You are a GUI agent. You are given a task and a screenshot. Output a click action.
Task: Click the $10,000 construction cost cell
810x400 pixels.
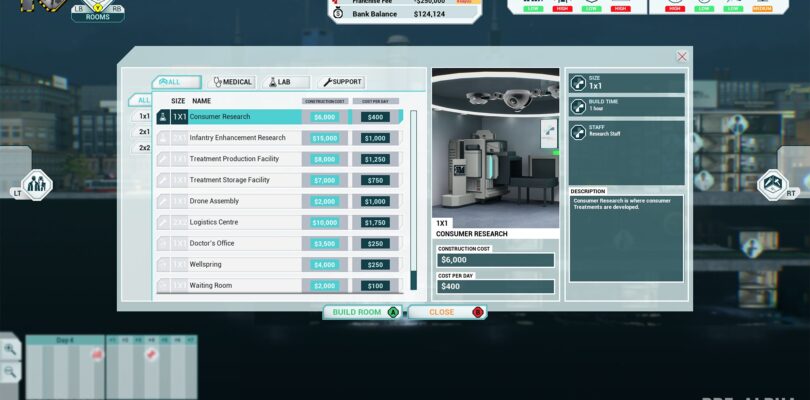[325, 223]
